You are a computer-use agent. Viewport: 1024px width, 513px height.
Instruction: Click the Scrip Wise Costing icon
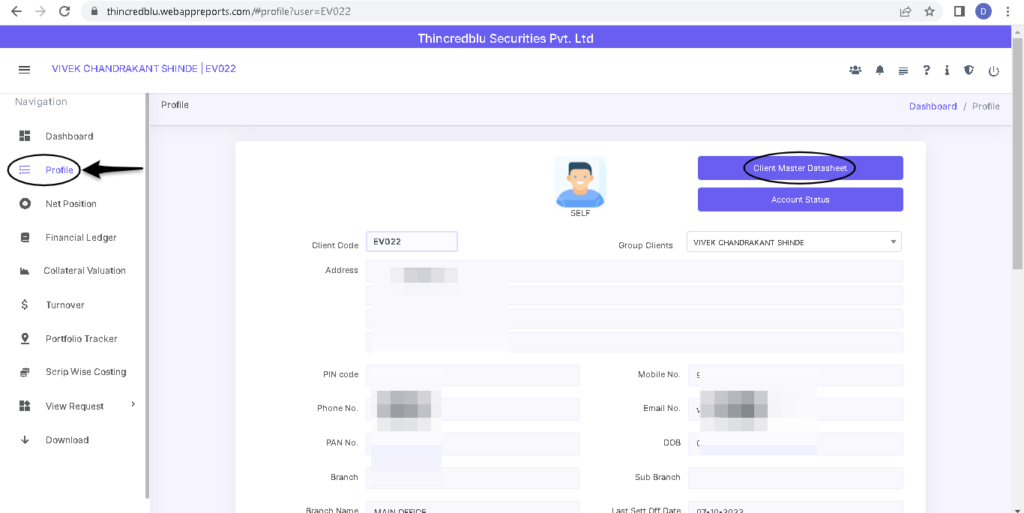[x=25, y=372]
